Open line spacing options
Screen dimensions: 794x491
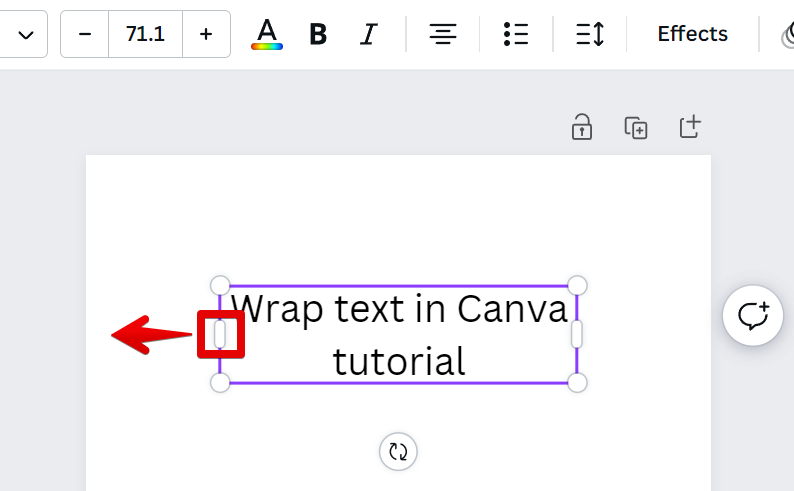click(x=590, y=34)
